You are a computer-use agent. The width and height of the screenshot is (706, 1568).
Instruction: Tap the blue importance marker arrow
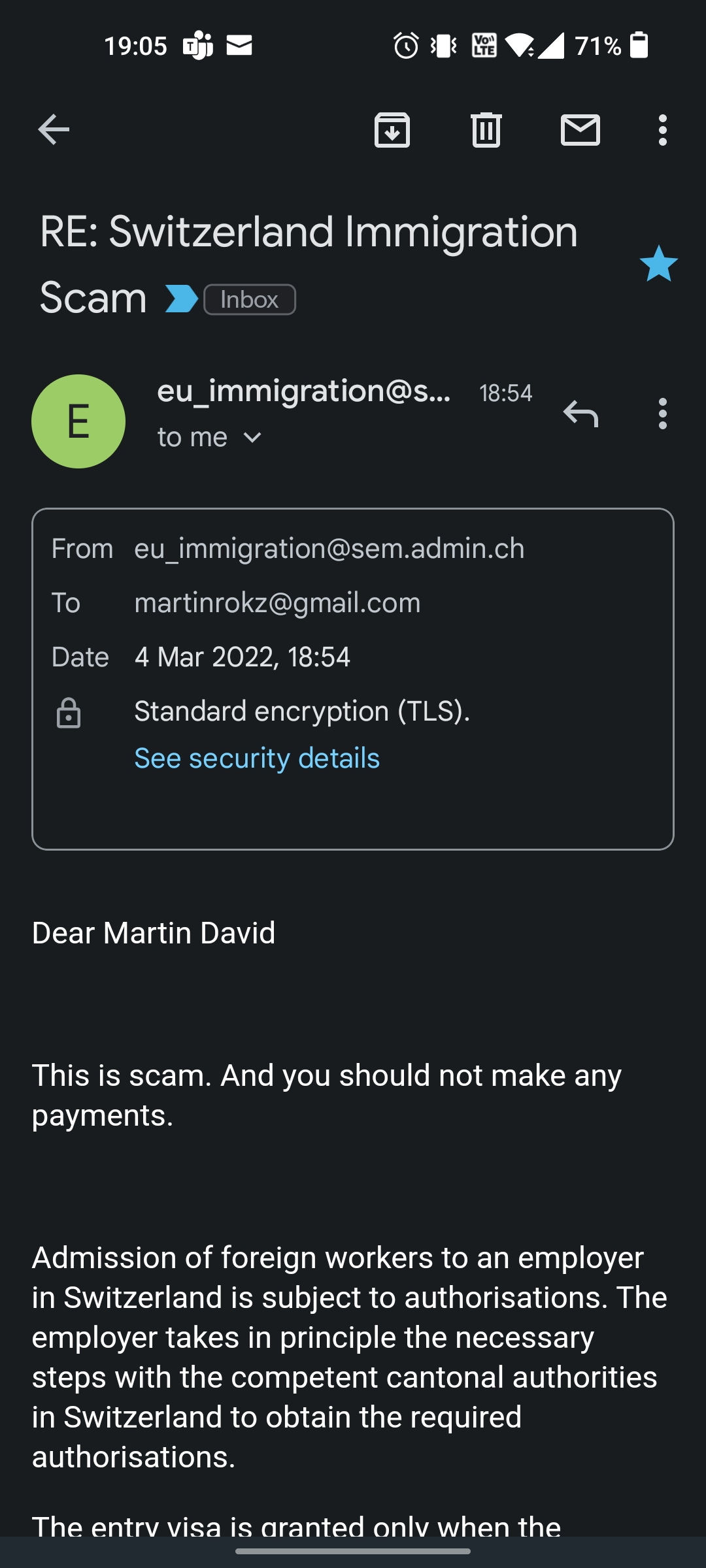(181, 299)
